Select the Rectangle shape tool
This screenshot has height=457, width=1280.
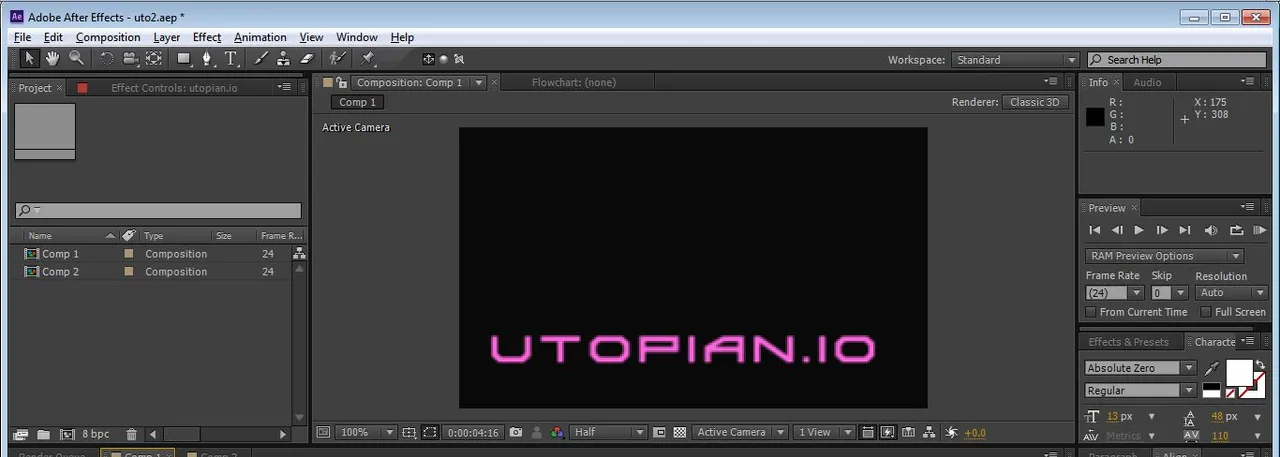(x=184, y=59)
